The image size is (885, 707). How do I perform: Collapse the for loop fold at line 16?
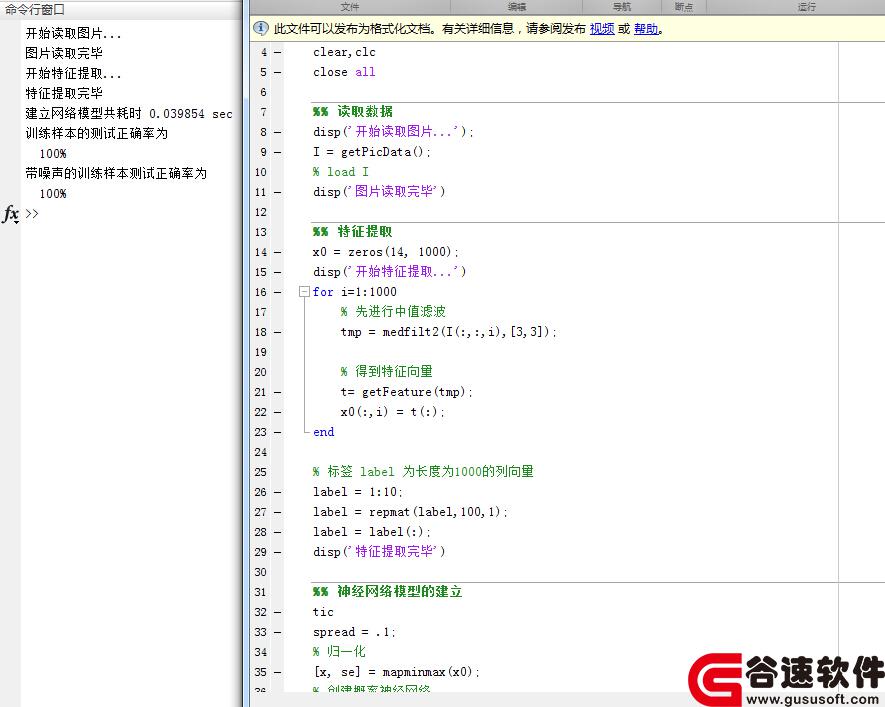pos(304,292)
